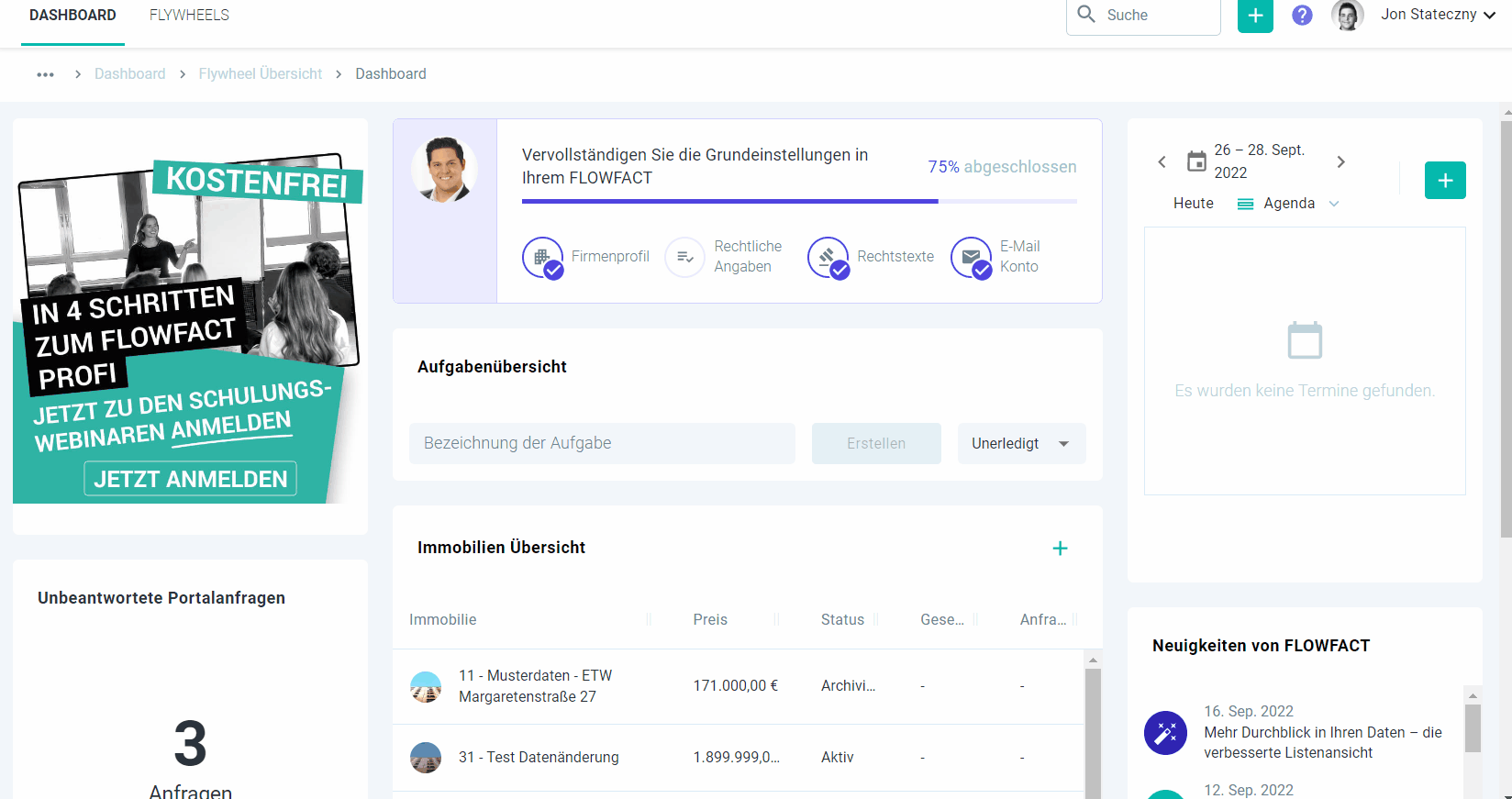
Task: Click the date range 26 – 28. Sept. 2022
Action: 1259,161
